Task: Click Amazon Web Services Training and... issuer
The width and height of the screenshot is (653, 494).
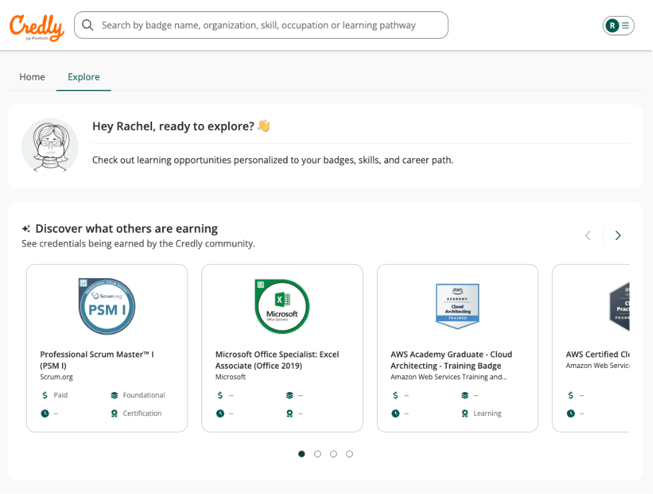Action: pos(449,377)
